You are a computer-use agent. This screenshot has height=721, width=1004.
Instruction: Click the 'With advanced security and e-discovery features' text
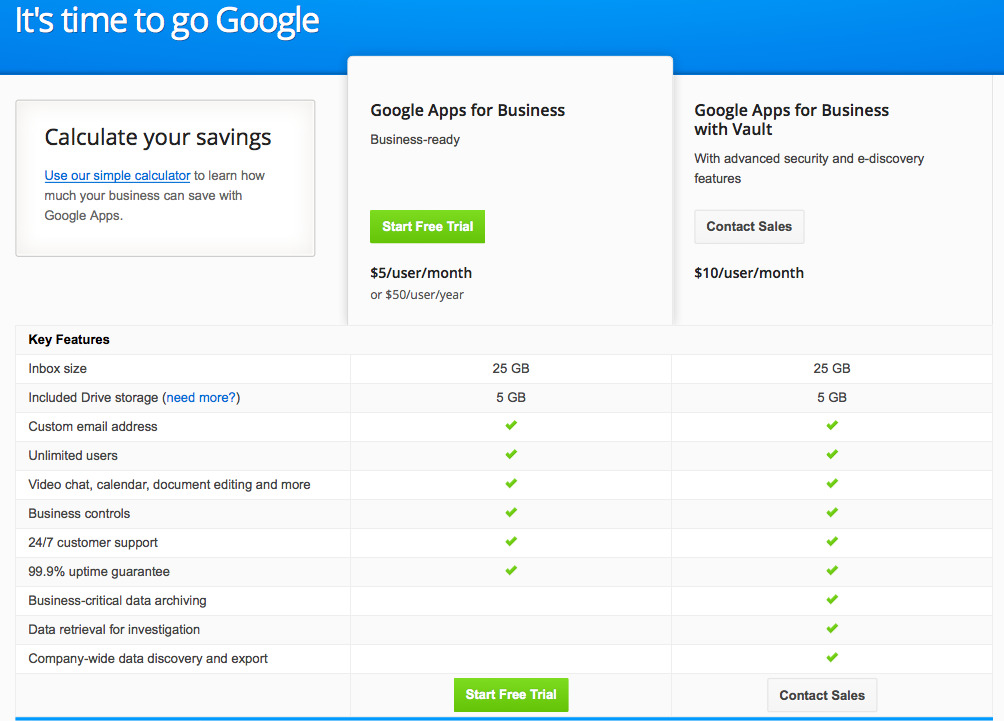809,168
